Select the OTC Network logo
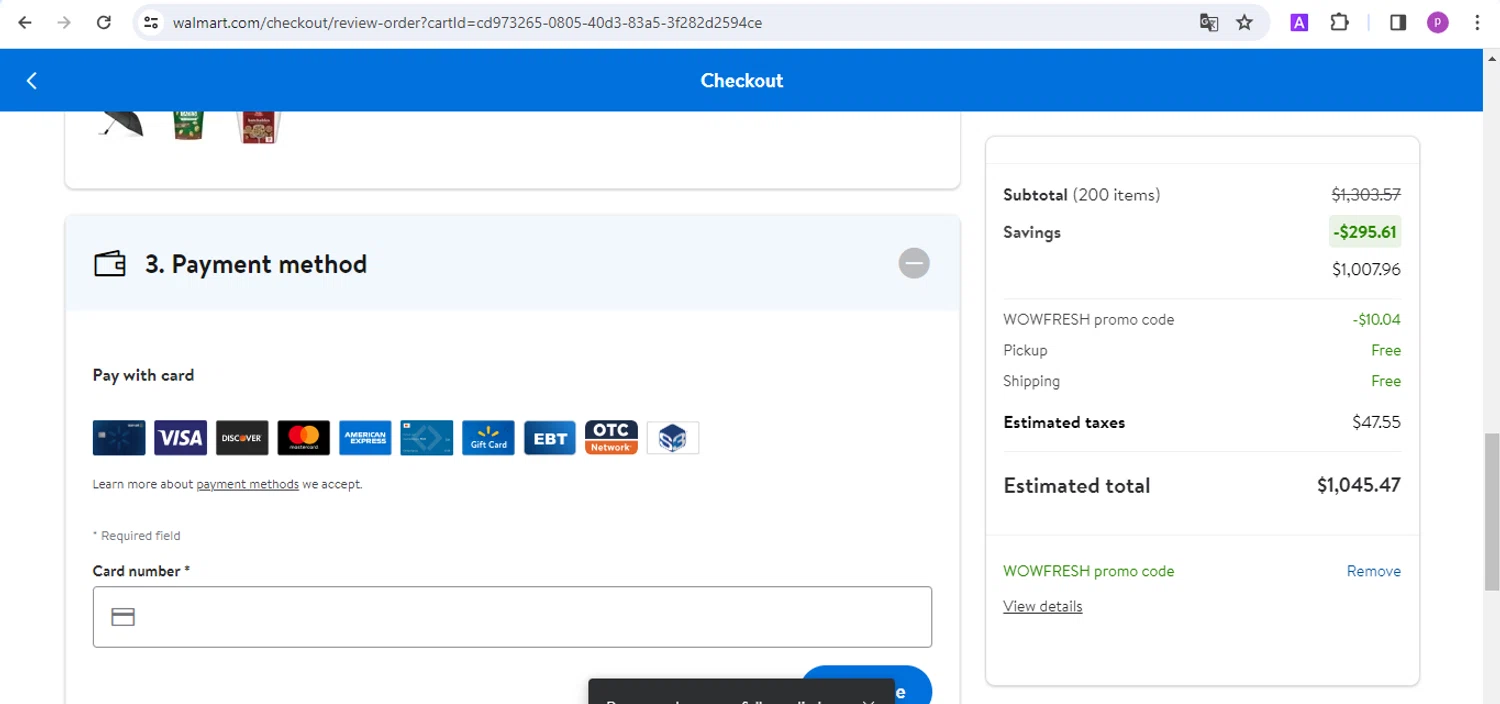 [611, 438]
